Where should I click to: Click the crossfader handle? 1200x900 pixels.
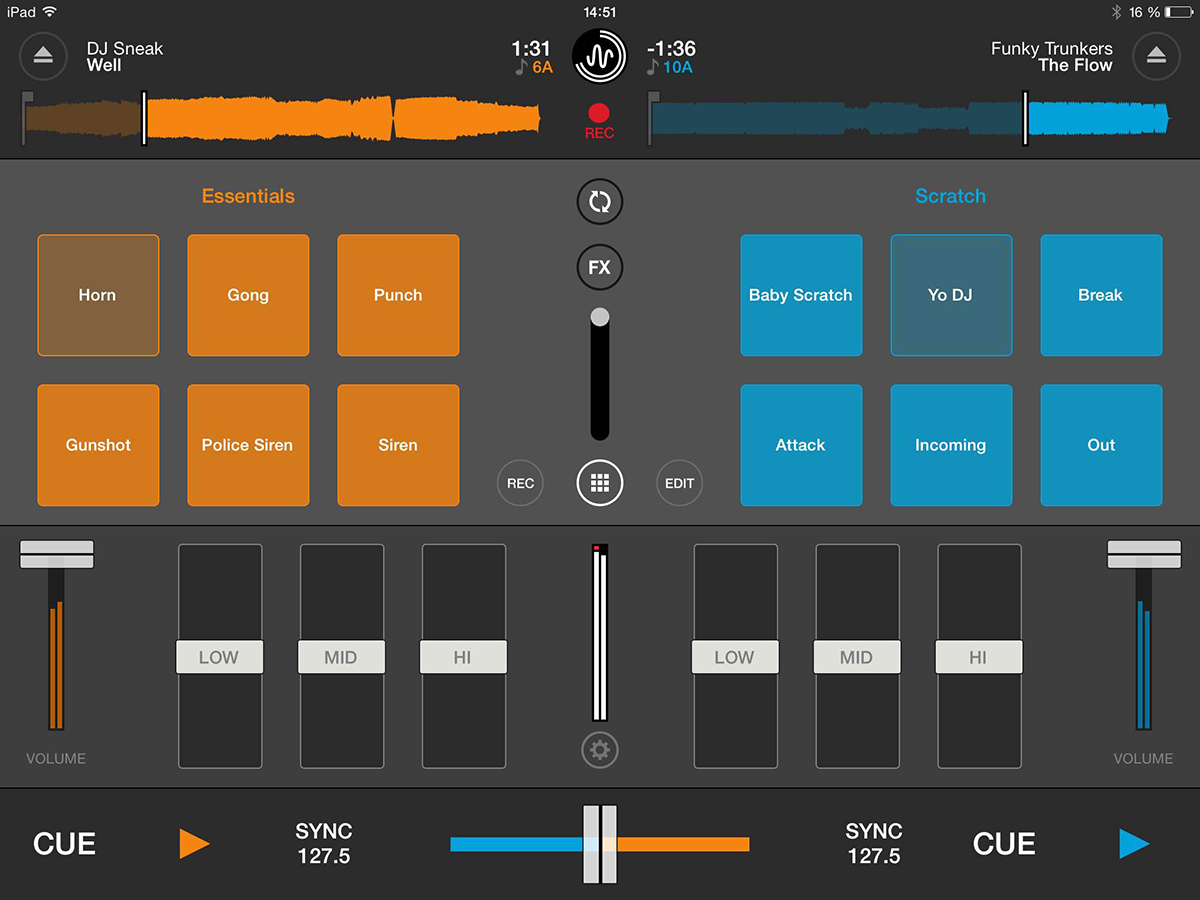pos(600,844)
